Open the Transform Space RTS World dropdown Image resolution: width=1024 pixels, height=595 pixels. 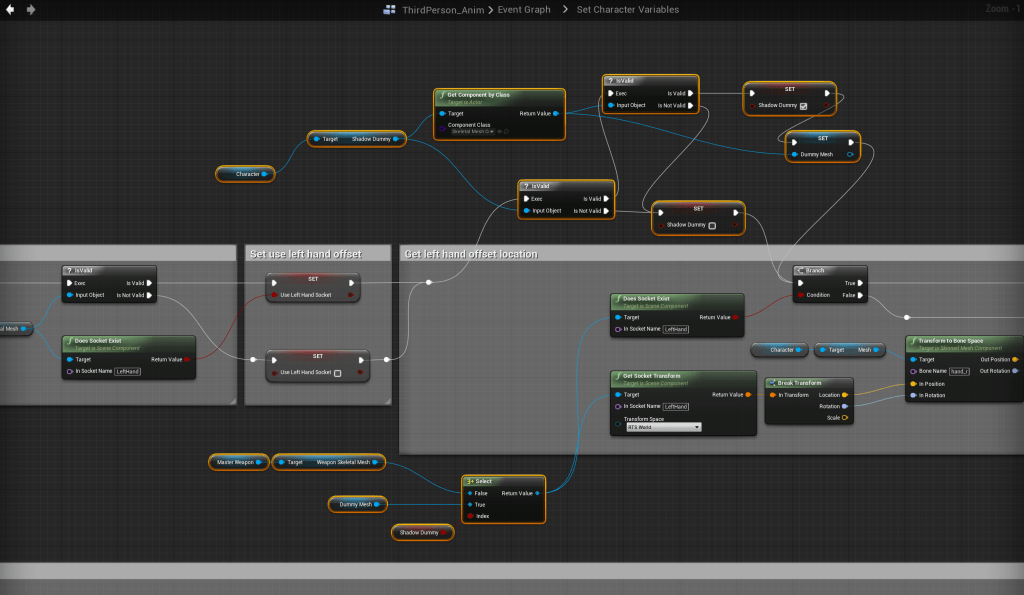tap(663, 427)
